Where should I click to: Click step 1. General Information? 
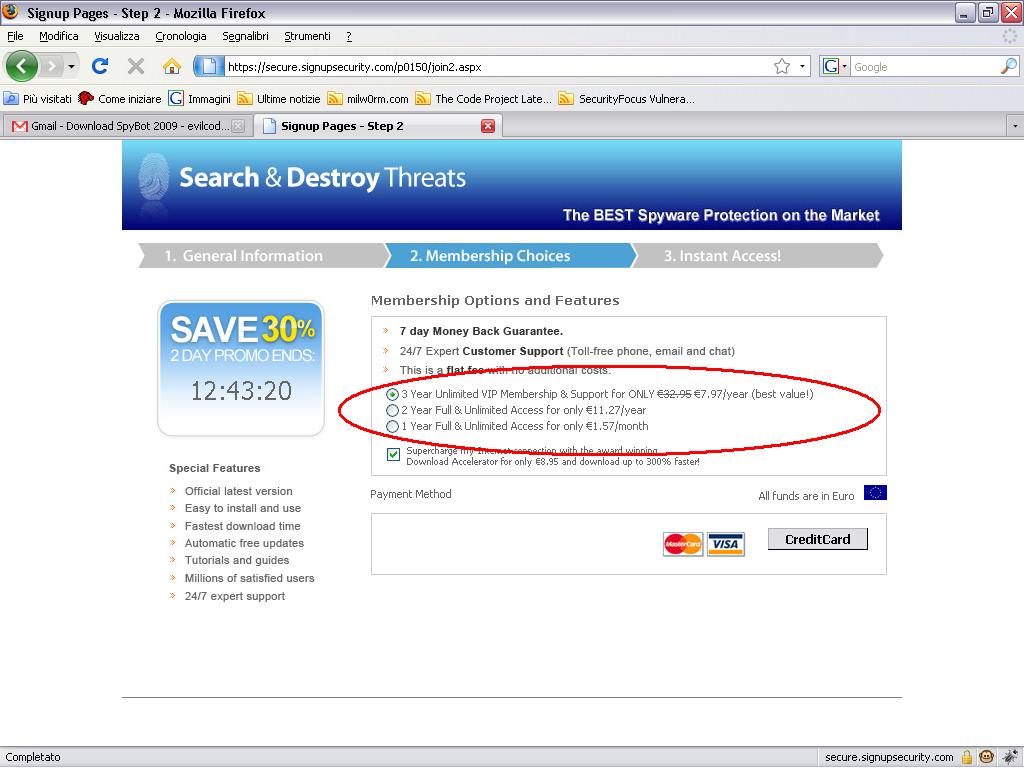(x=263, y=255)
